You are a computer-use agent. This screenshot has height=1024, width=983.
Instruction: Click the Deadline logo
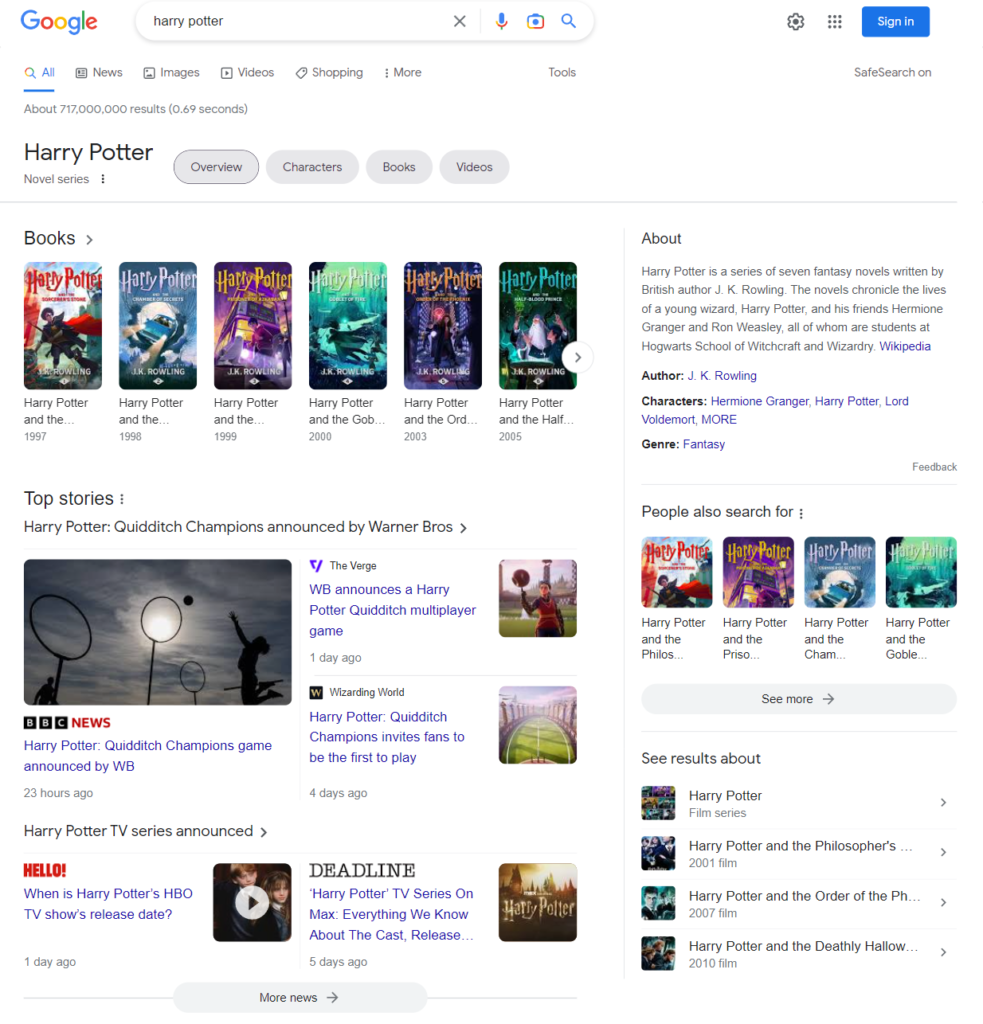(x=362, y=871)
